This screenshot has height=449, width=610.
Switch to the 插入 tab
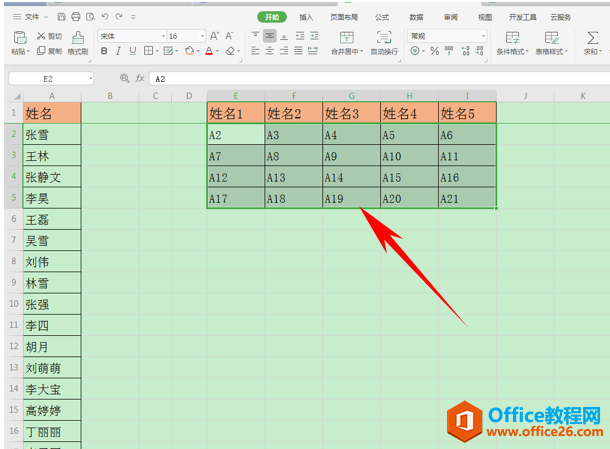(x=306, y=17)
